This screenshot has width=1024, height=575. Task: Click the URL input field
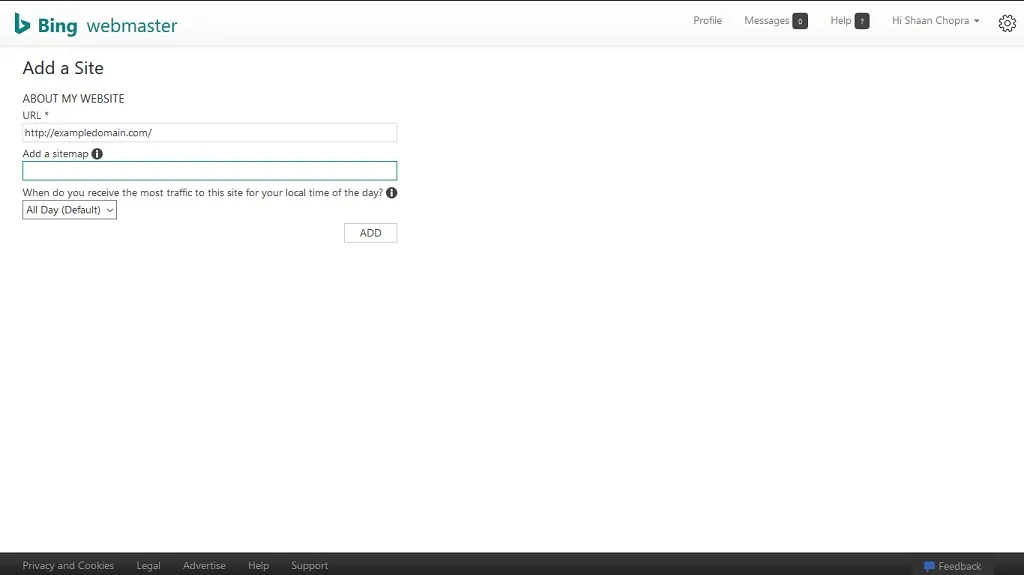210,133
